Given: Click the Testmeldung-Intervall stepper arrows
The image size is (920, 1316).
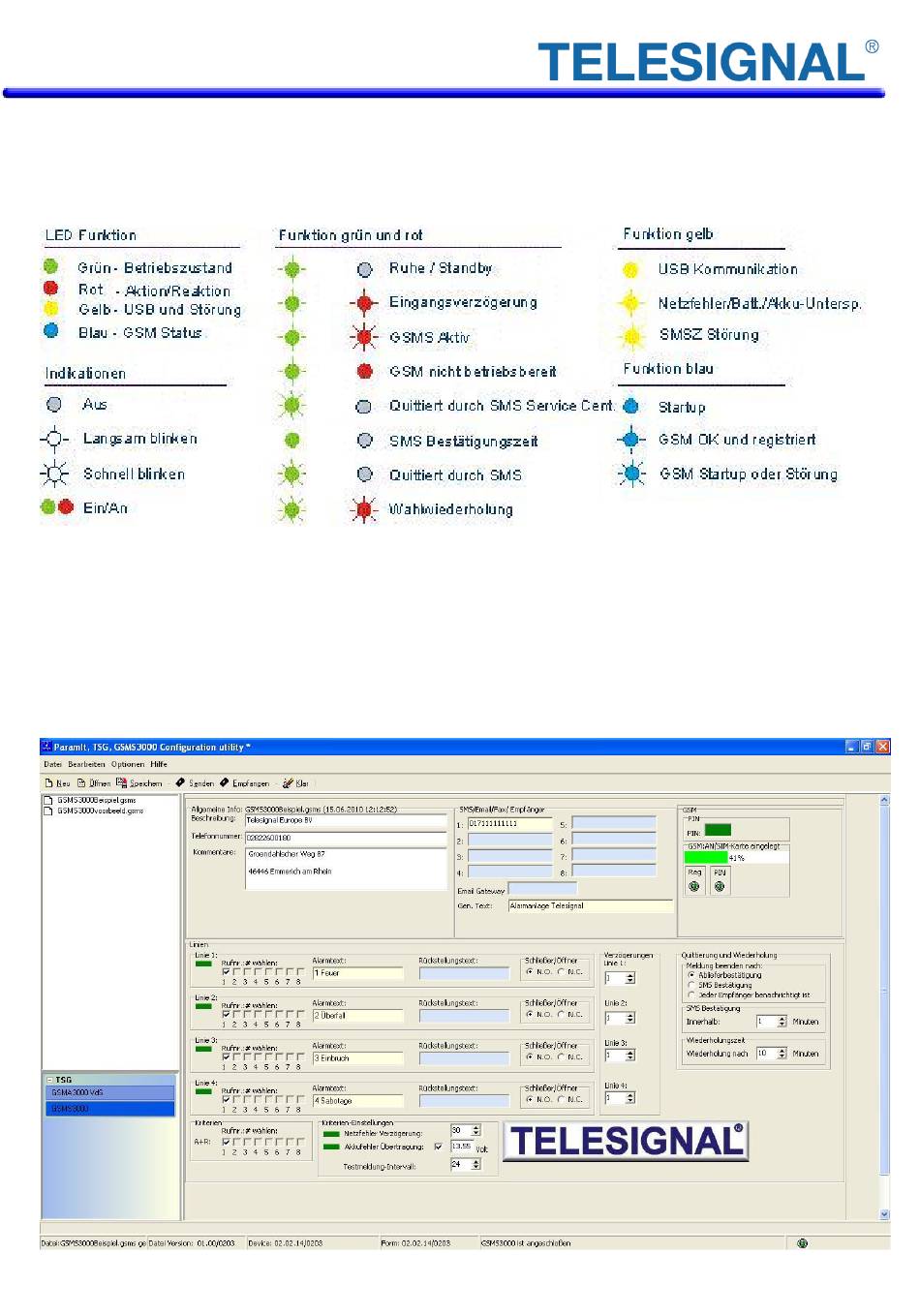Looking at the screenshot, I should (x=475, y=1164).
